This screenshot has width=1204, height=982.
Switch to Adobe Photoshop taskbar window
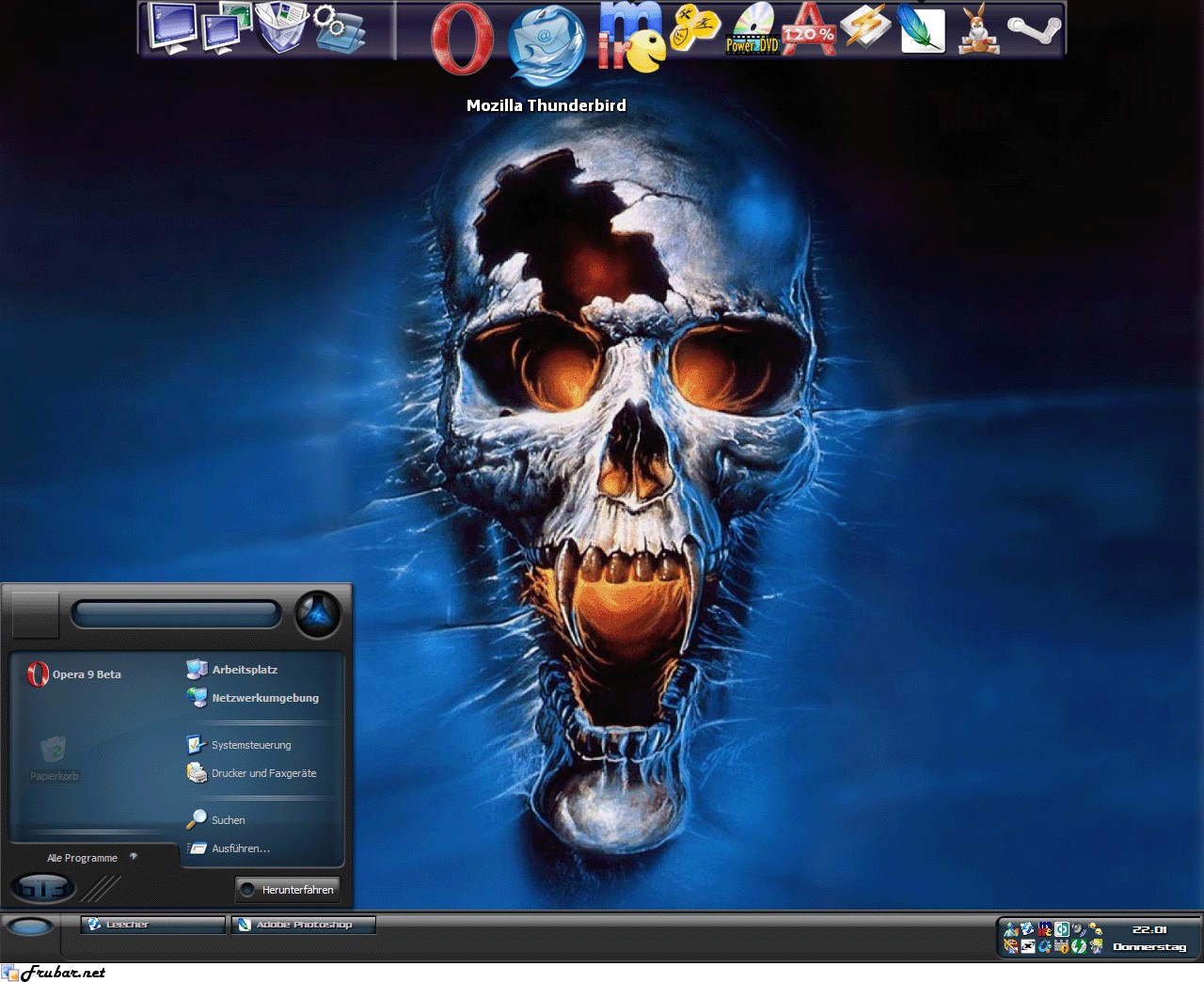point(304,925)
